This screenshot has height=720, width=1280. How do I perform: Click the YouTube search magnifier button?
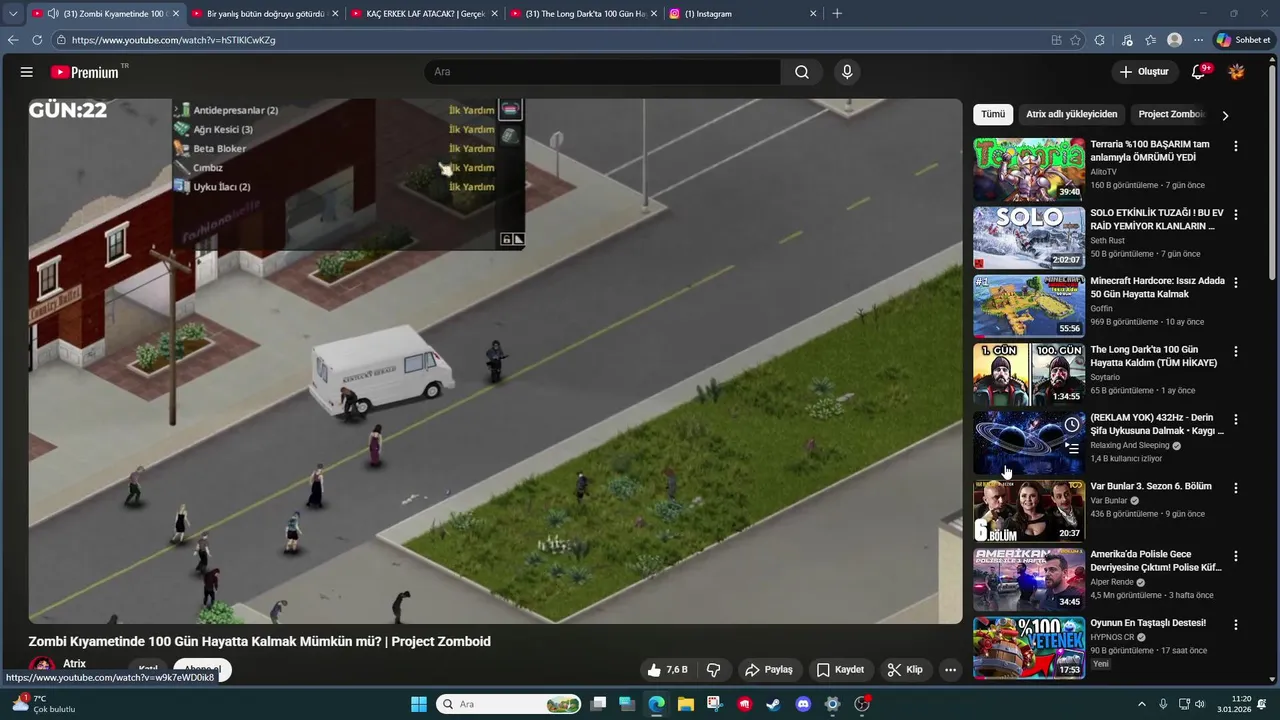point(802,72)
